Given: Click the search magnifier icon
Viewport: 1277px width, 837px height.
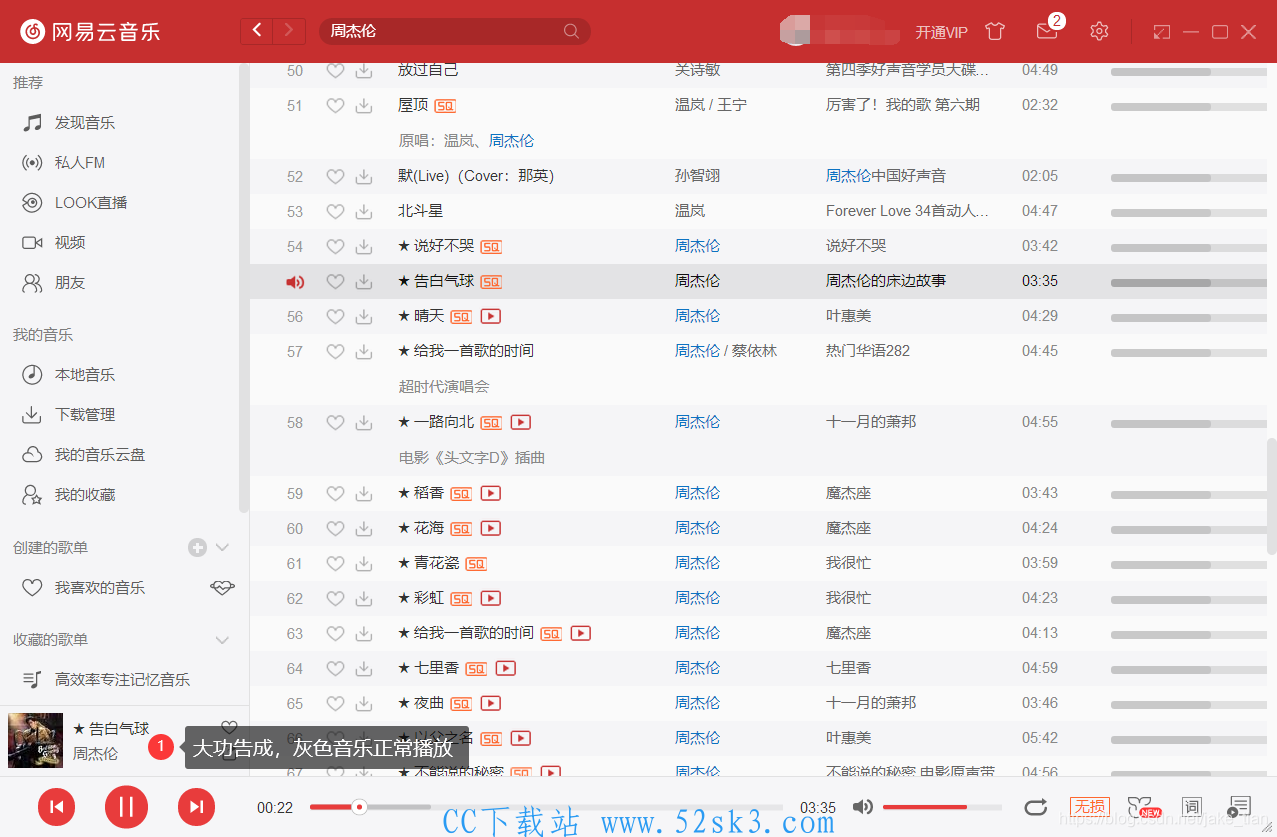Looking at the screenshot, I should (571, 31).
